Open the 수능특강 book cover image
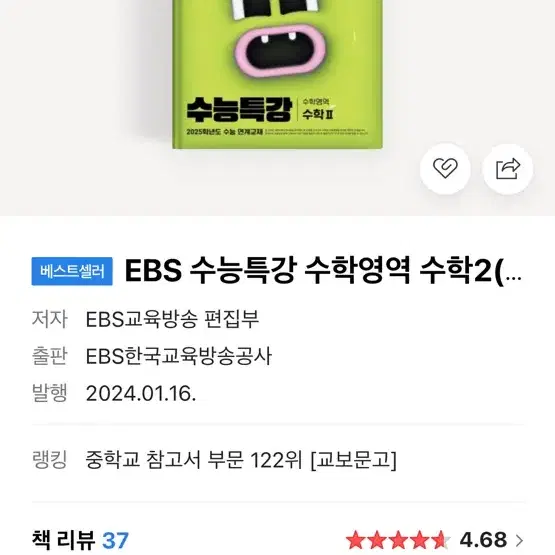The image size is (555, 555). [277, 74]
